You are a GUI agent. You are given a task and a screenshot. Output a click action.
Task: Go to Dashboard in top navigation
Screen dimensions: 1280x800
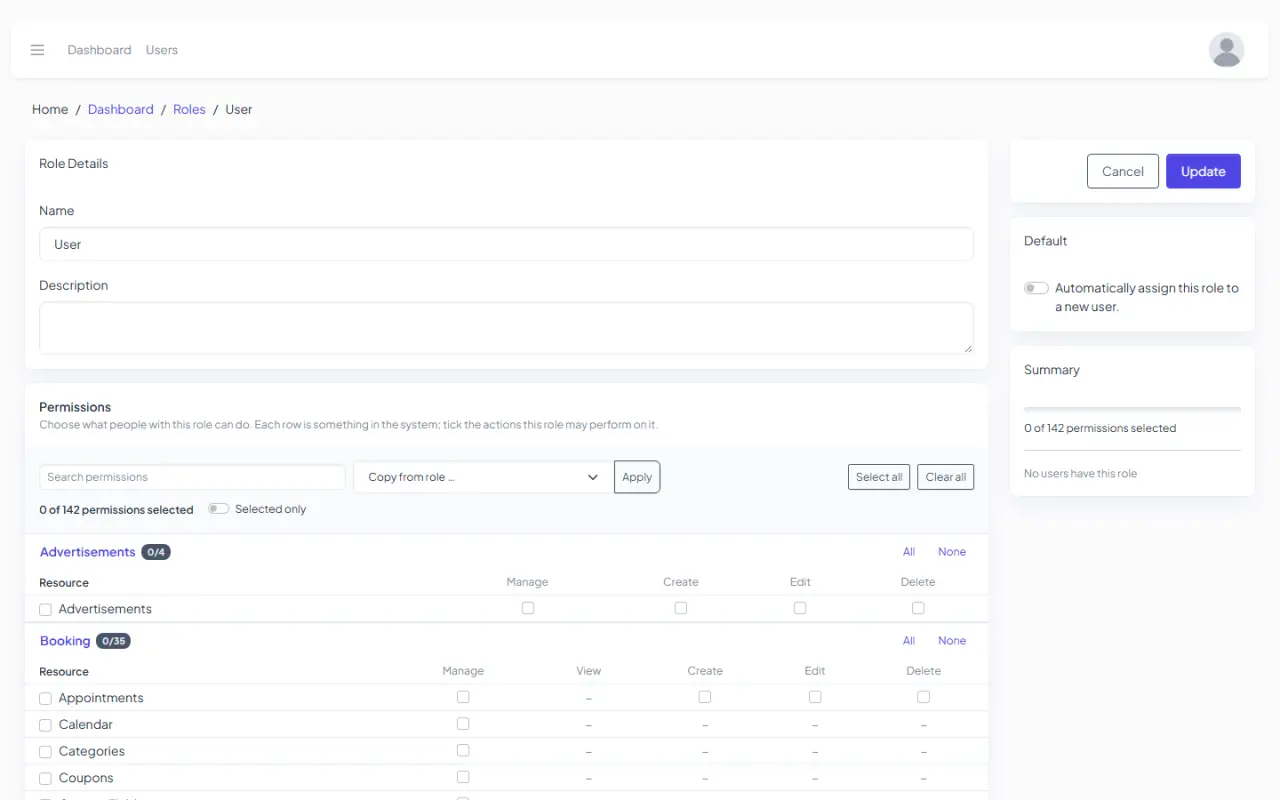point(99,50)
